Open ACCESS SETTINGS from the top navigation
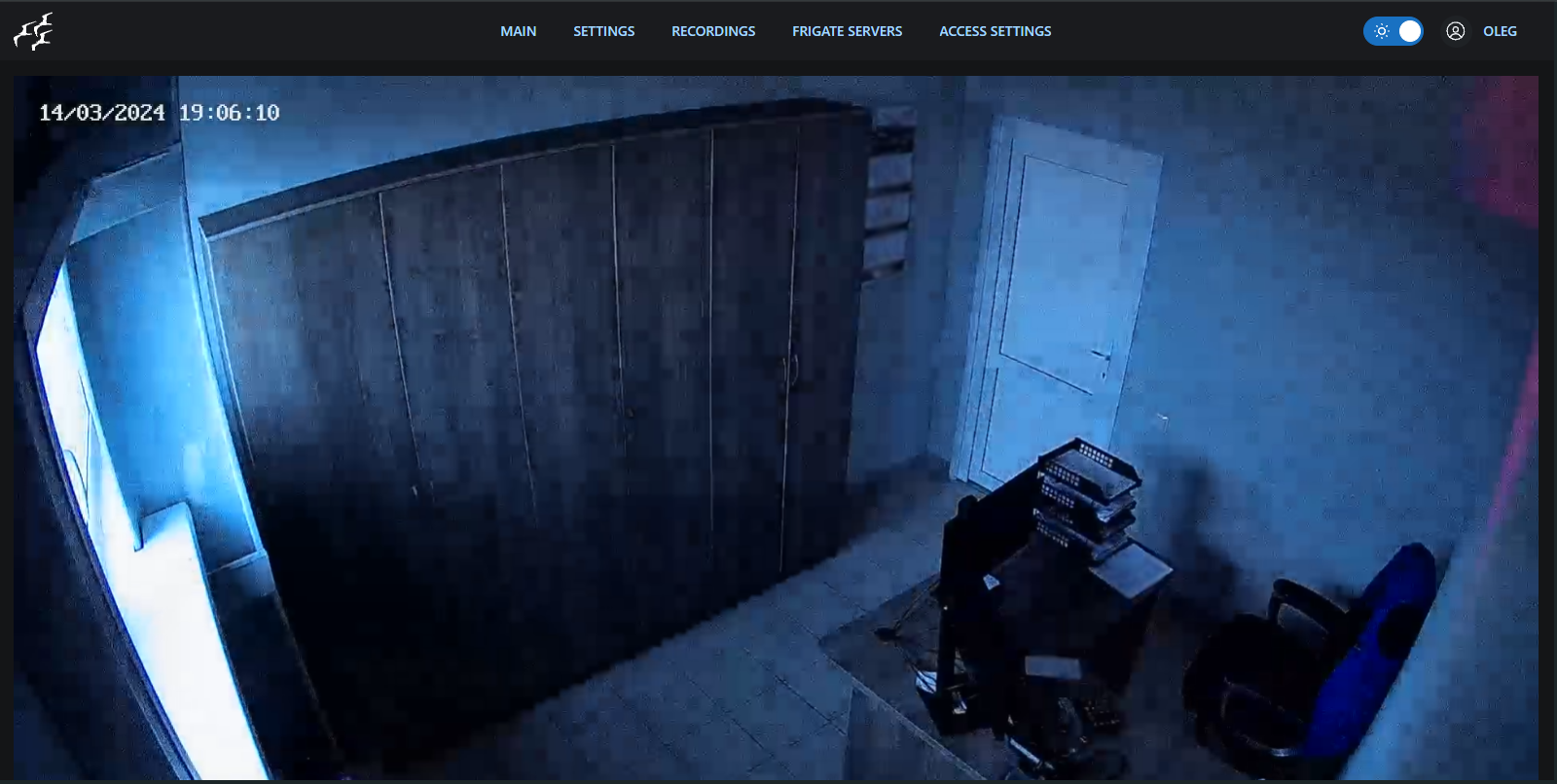Viewport: 1557px width, 784px height. coord(995,31)
